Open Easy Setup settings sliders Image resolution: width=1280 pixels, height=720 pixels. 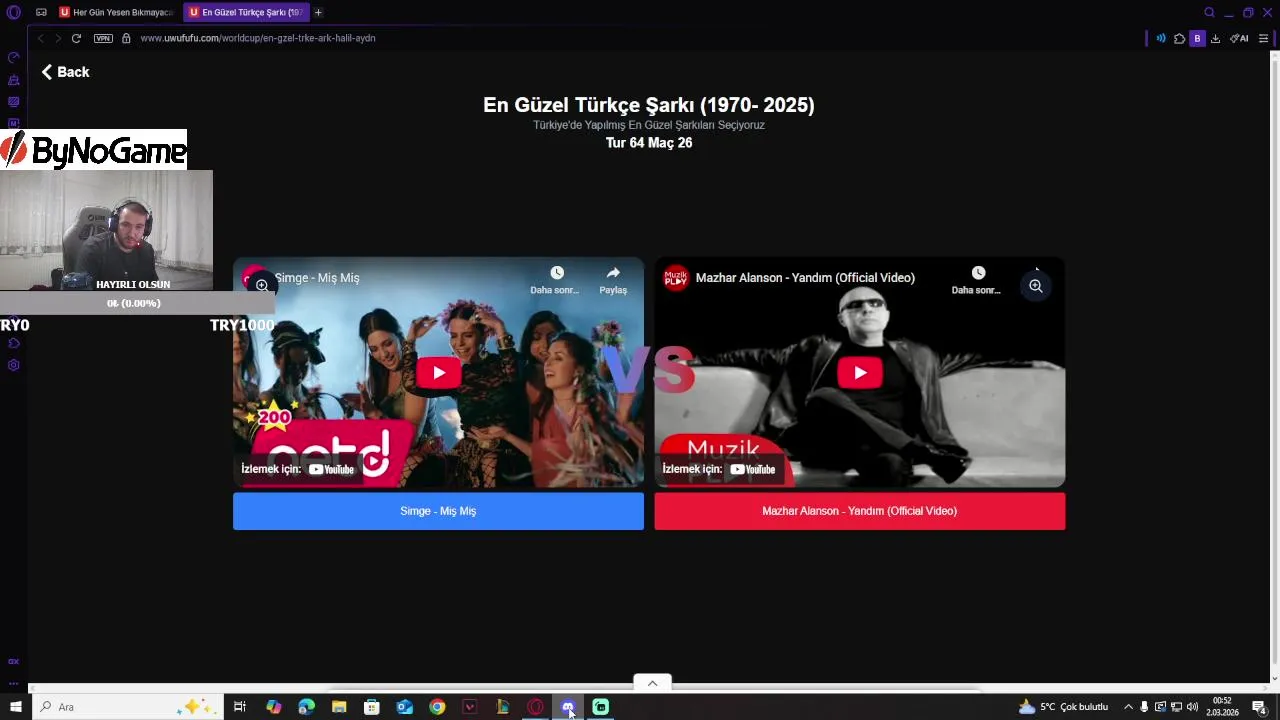point(1263,38)
